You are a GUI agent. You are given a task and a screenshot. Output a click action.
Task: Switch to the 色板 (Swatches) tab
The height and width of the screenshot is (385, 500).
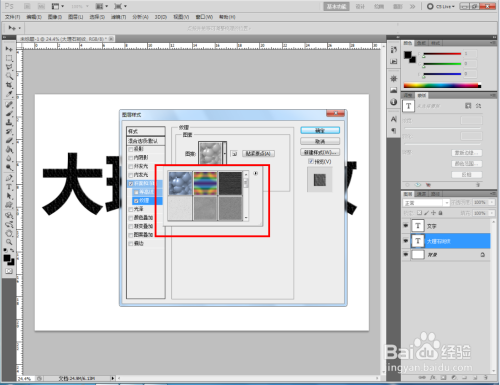[x=422, y=43]
